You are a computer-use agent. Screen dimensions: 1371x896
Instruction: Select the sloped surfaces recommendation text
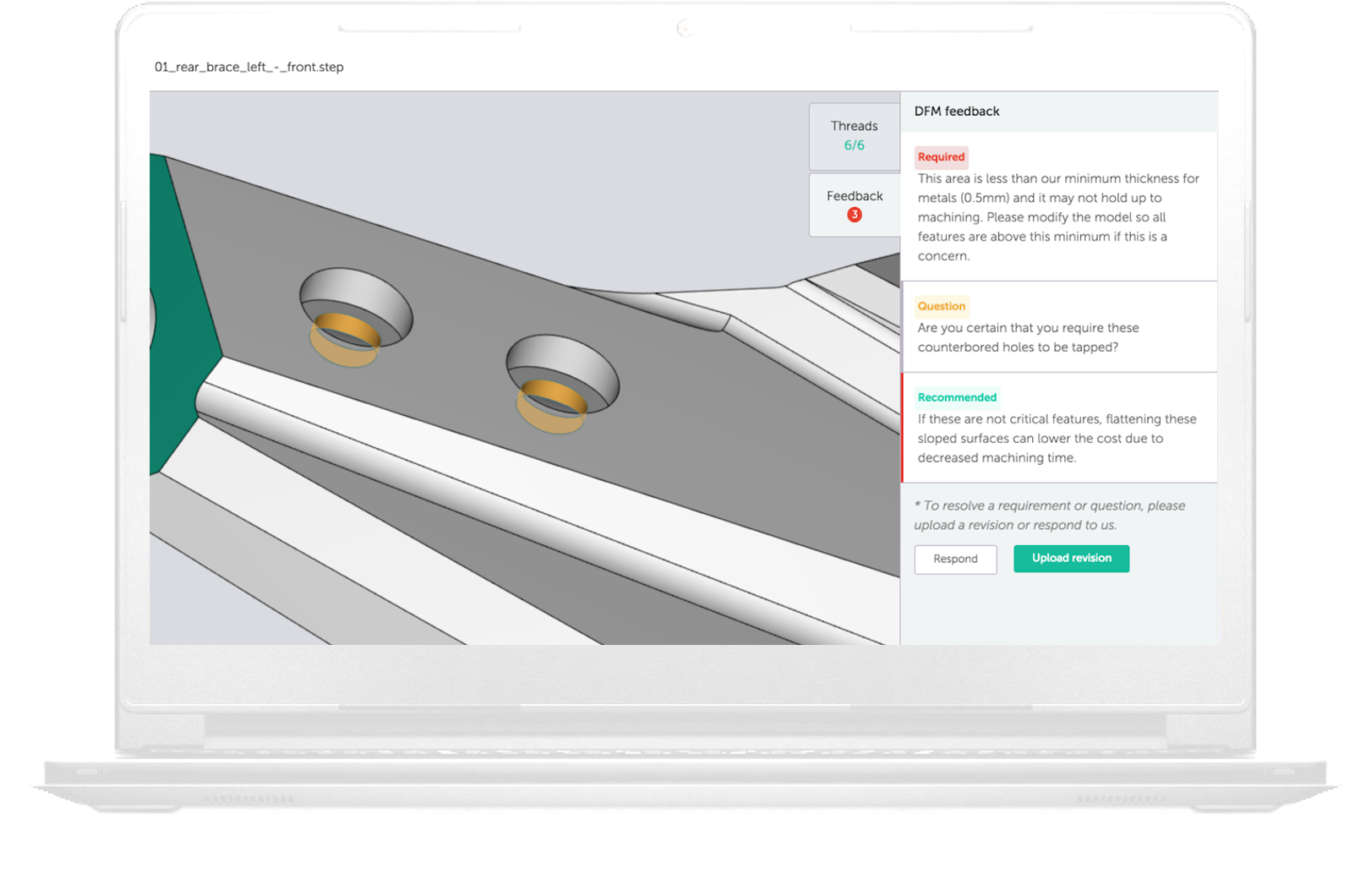[x=1057, y=439]
